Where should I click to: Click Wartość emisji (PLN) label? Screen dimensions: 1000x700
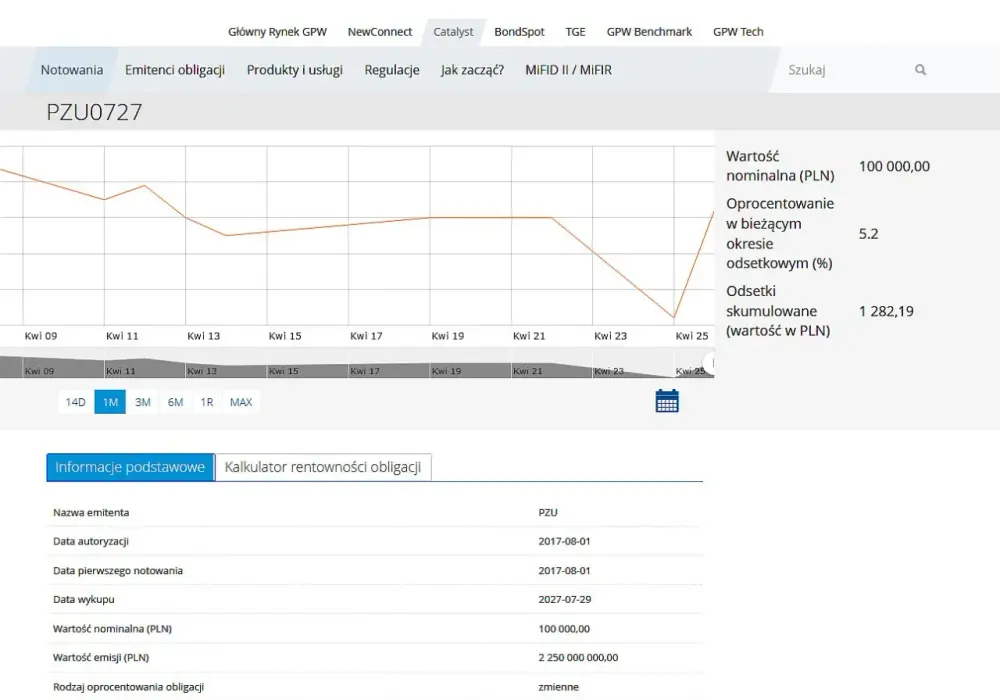coord(101,657)
